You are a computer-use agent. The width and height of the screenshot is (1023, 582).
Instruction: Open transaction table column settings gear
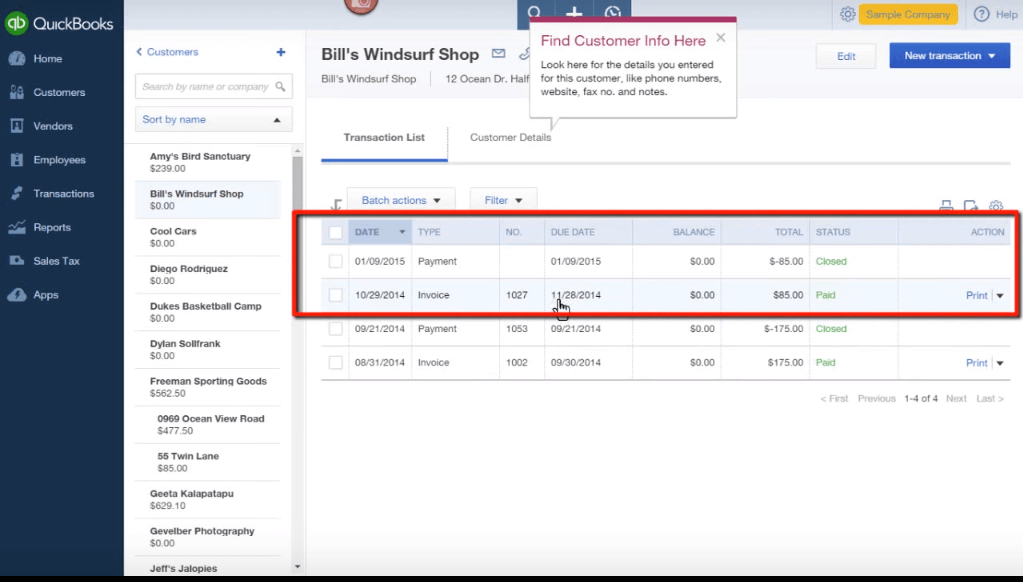996,206
